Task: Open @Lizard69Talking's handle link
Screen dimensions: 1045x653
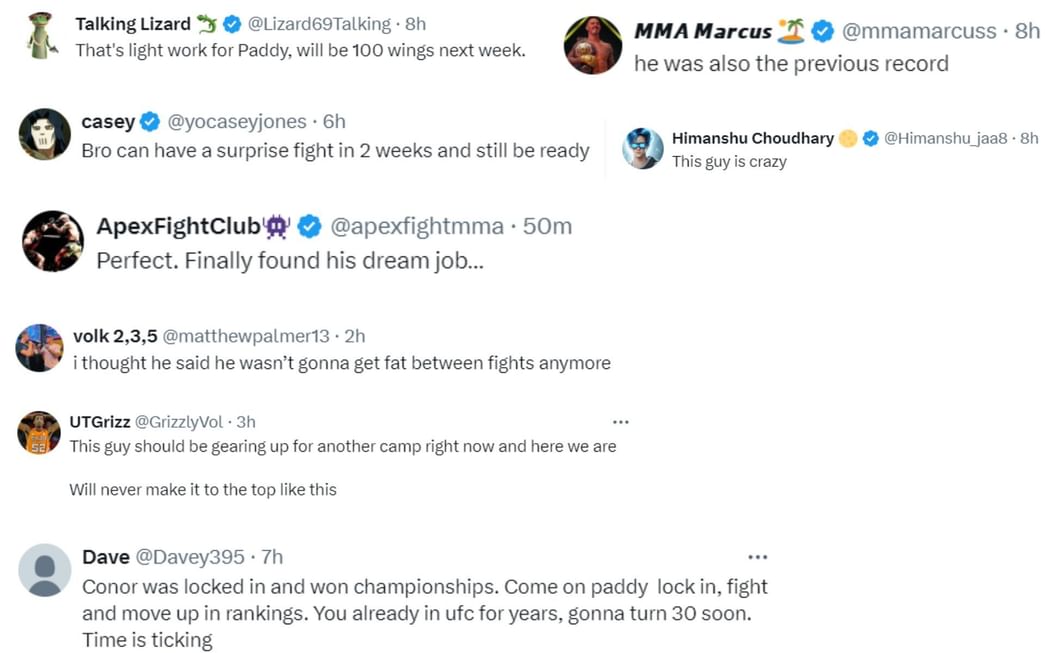Action: 320,23
